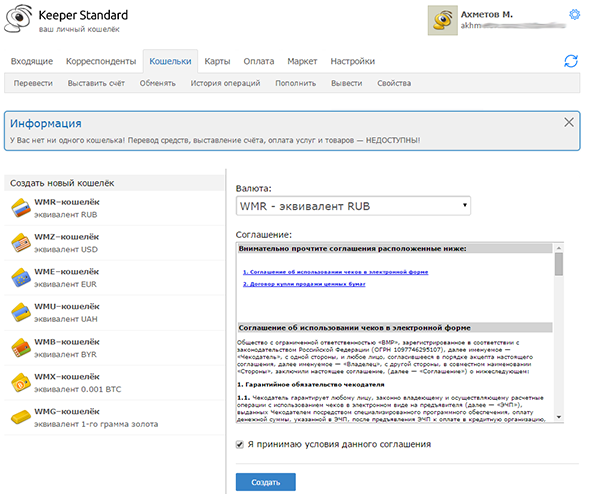Click Обменять in the submenu
Screen dimensions: 591x494
coord(158,83)
